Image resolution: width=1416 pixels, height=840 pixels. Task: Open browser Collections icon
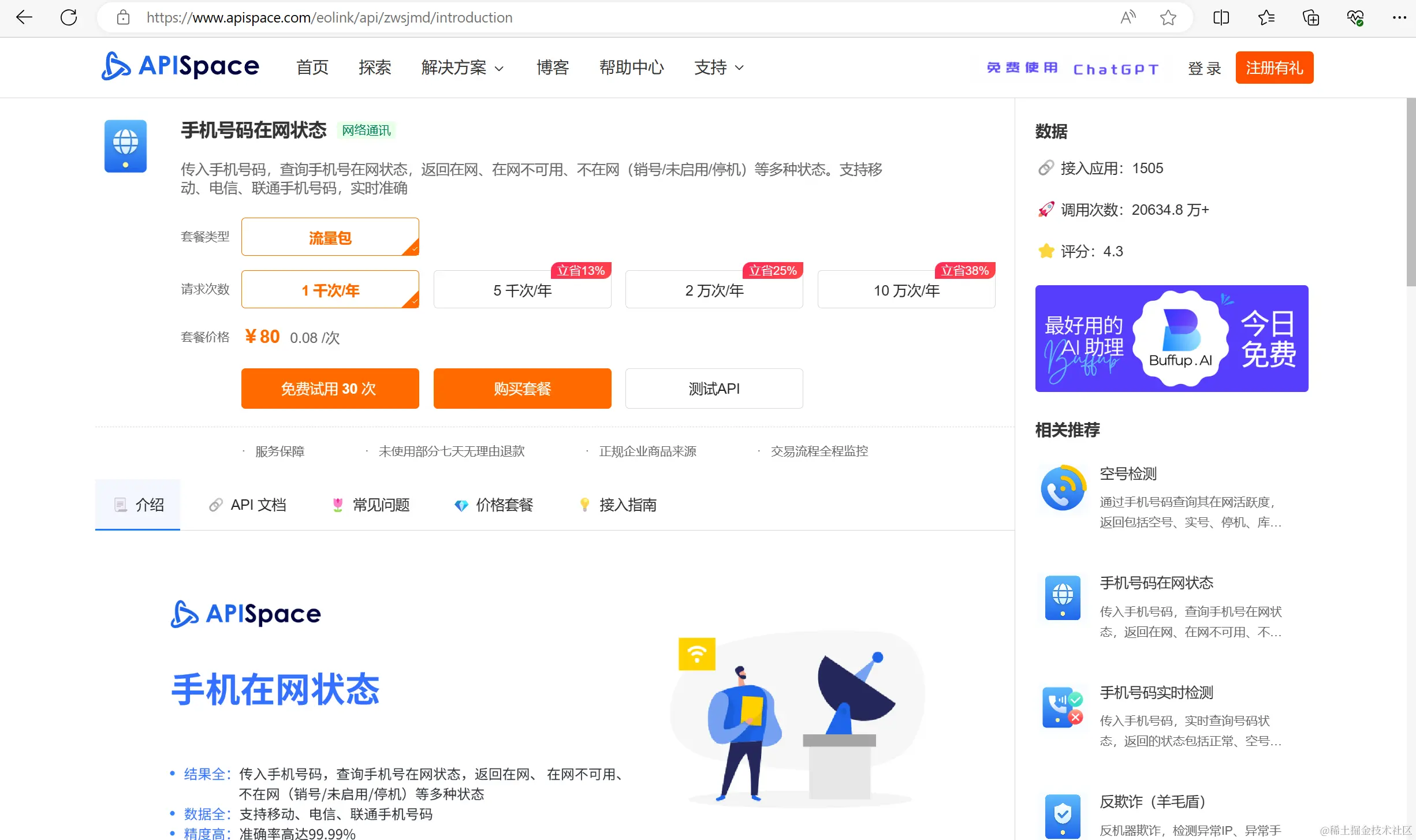click(1310, 17)
